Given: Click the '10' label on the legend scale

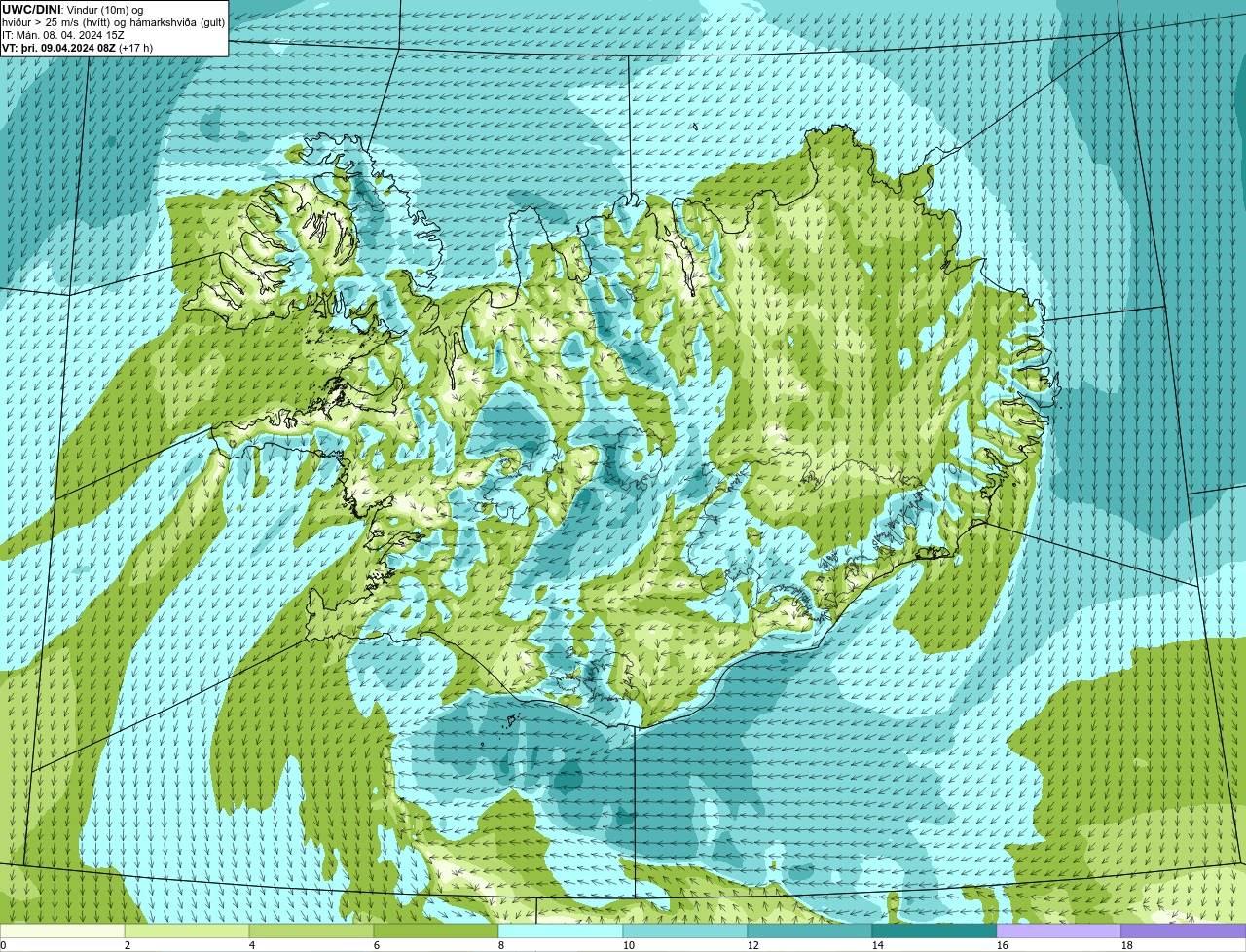Looking at the screenshot, I should point(629,945).
